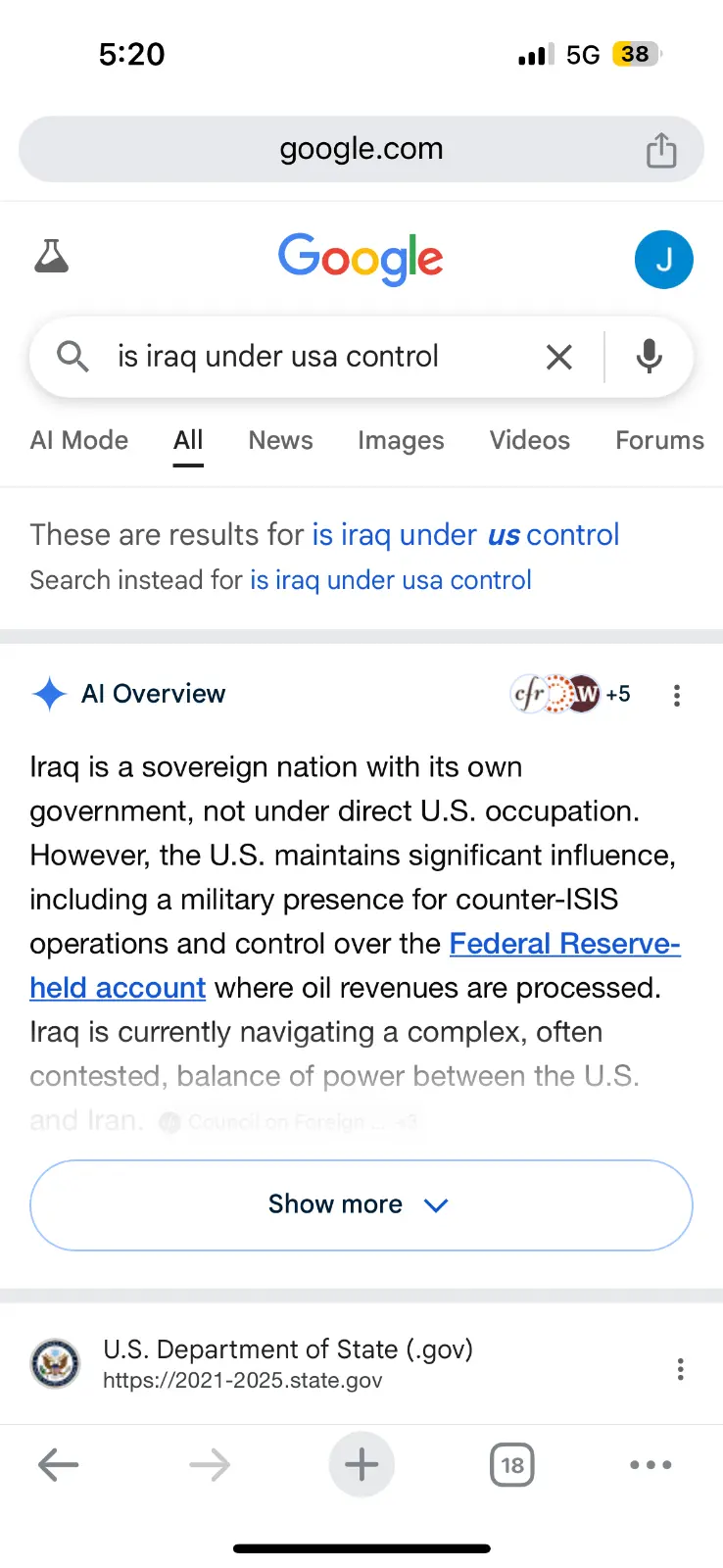
Task: Tap the google.com address bar
Action: [x=361, y=149]
